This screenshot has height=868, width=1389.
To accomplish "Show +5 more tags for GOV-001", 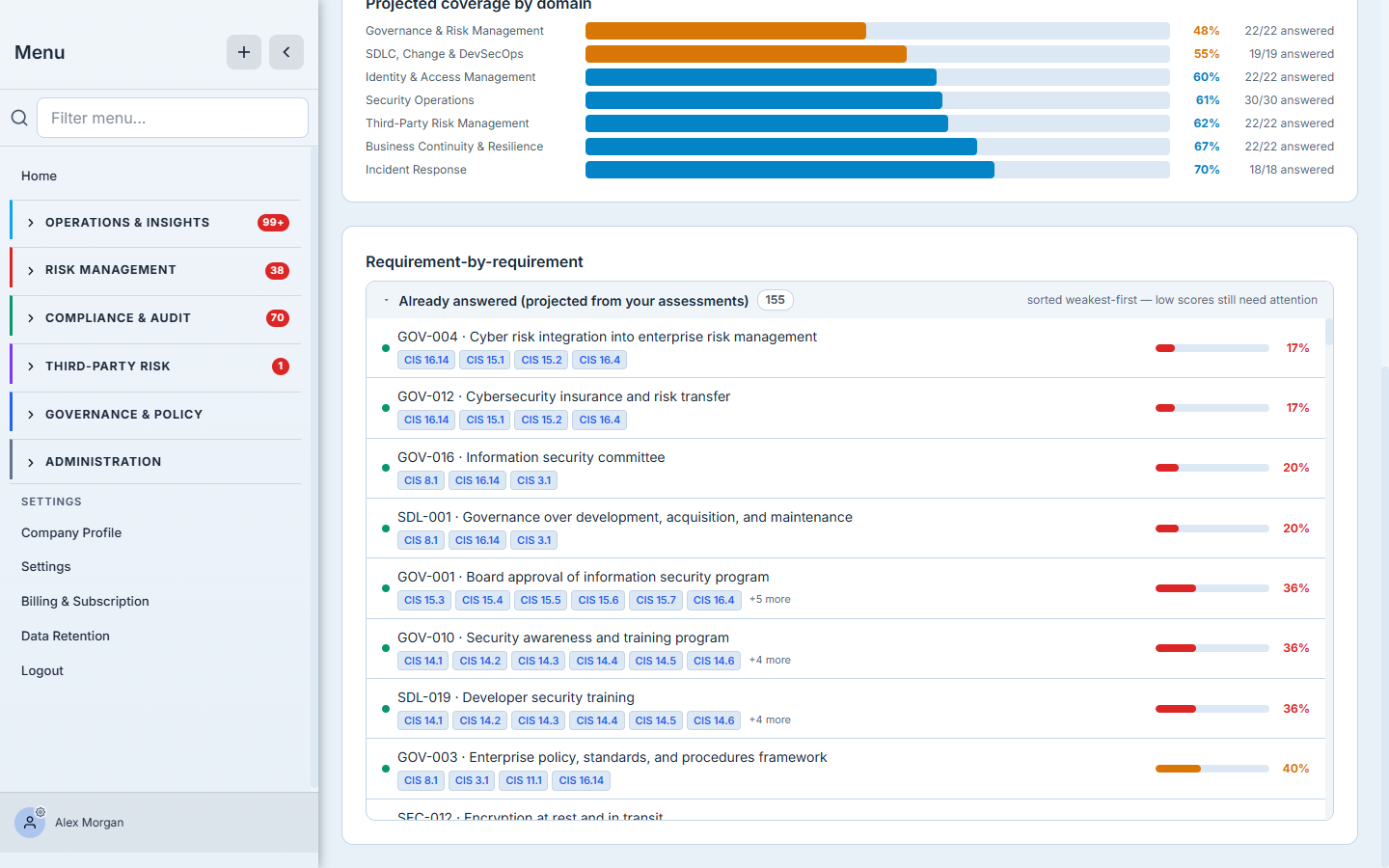I will 770,600.
